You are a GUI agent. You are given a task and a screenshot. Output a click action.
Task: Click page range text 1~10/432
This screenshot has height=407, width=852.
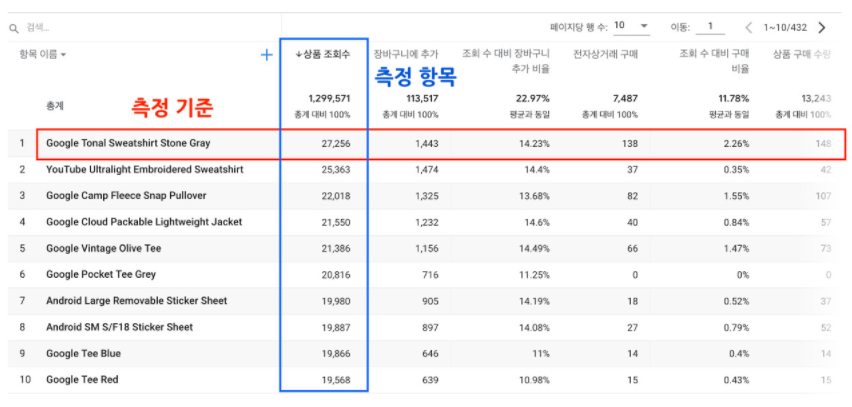(x=785, y=27)
